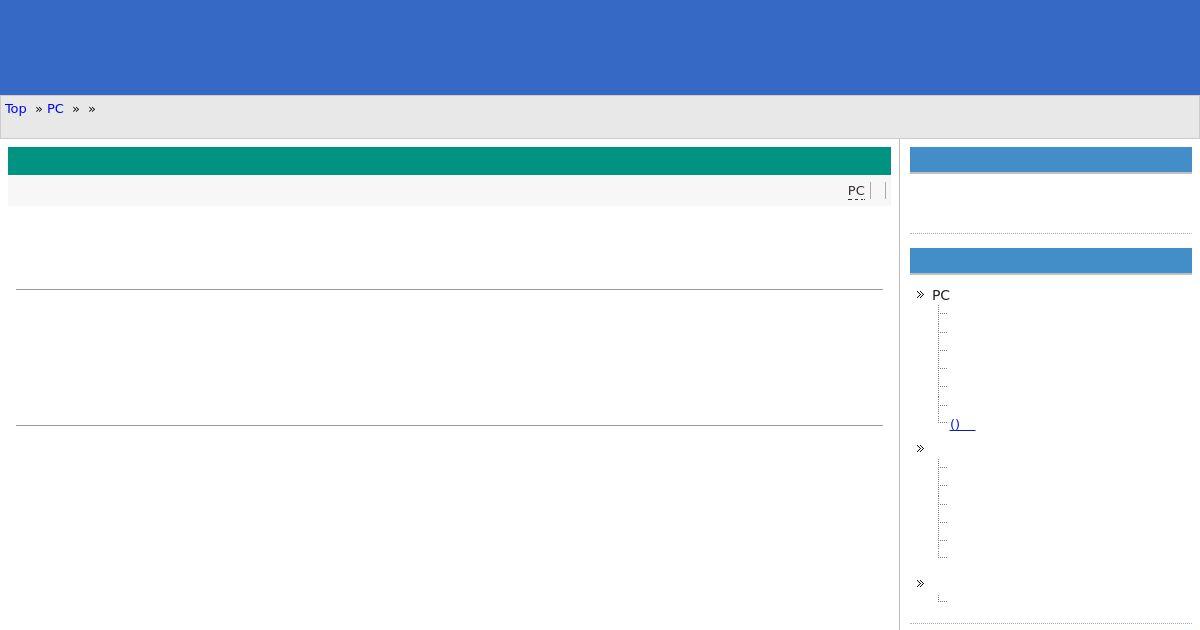Click the blue sidebar header above PC category
The image size is (1200, 630).
tap(1051, 261)
